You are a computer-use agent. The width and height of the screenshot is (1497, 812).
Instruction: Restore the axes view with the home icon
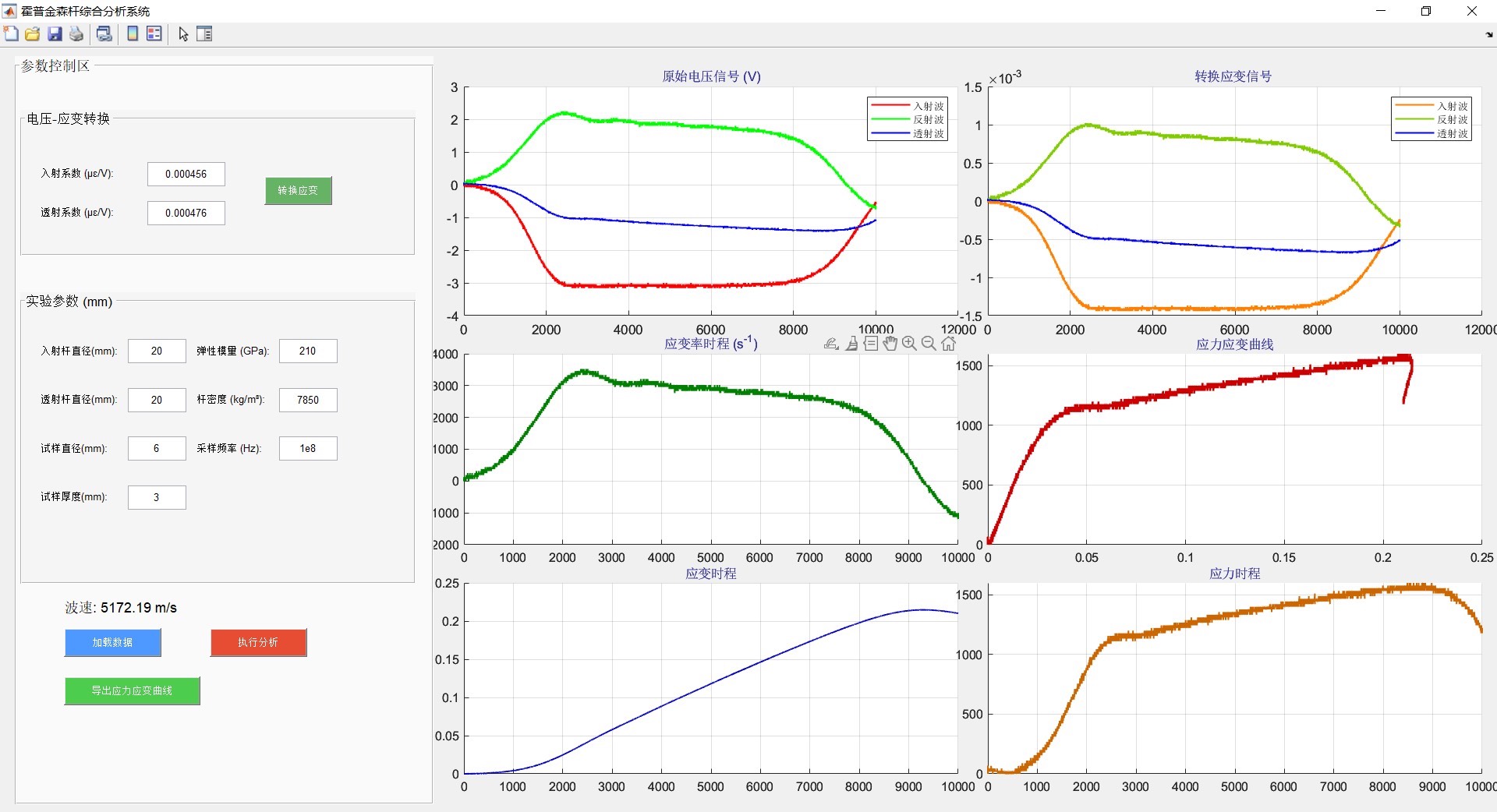point(948,344)
